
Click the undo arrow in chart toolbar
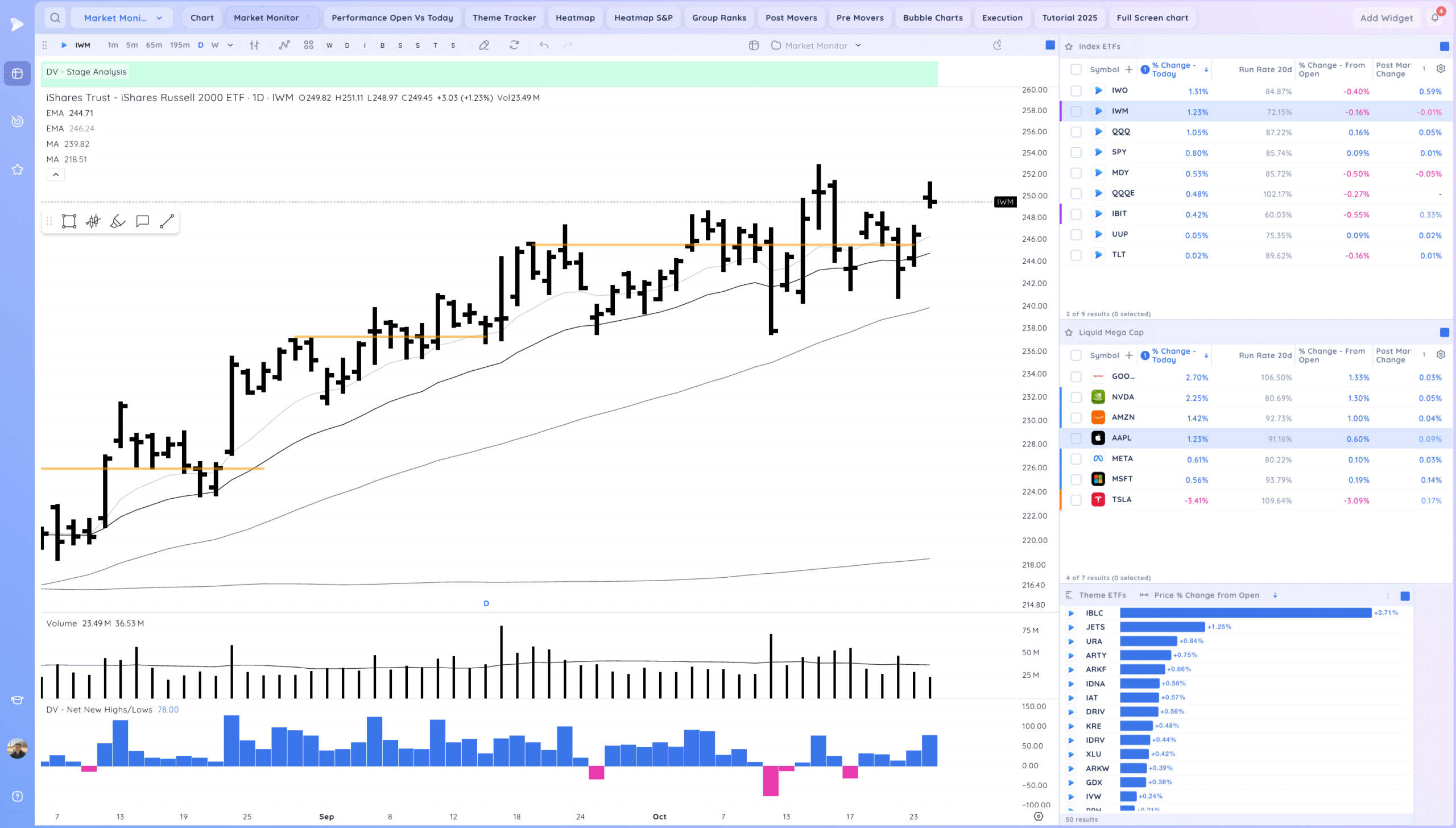tap(544, 45)
